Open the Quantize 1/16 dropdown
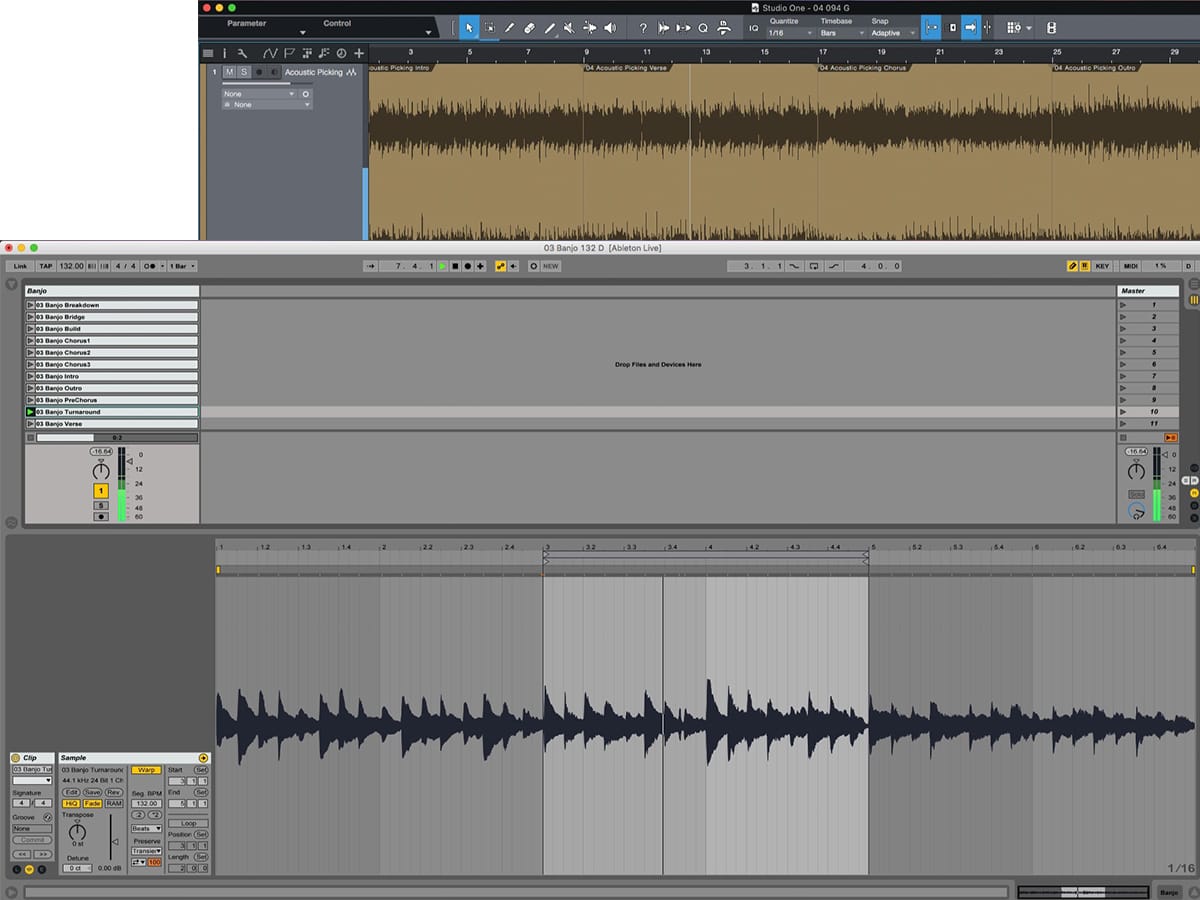The width and height of the screenshot is (1200, 900). (789, 33)
